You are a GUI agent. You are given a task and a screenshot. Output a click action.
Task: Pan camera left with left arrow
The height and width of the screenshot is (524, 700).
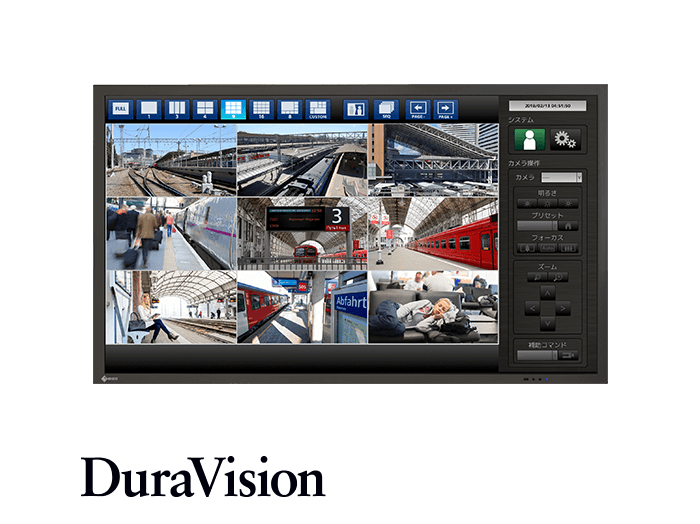click(532, 308)
